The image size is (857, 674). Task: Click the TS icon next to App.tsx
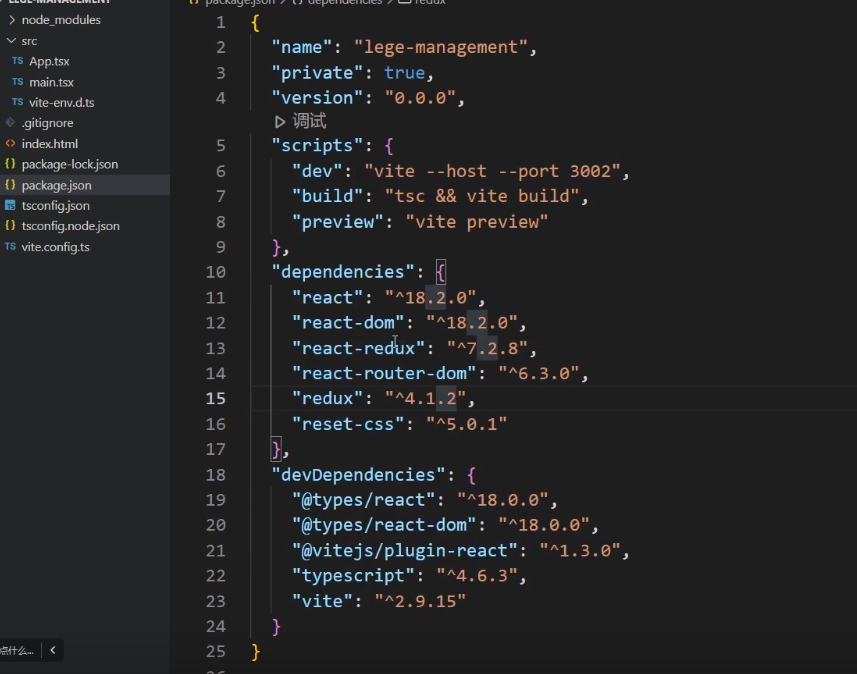(18, 61)
